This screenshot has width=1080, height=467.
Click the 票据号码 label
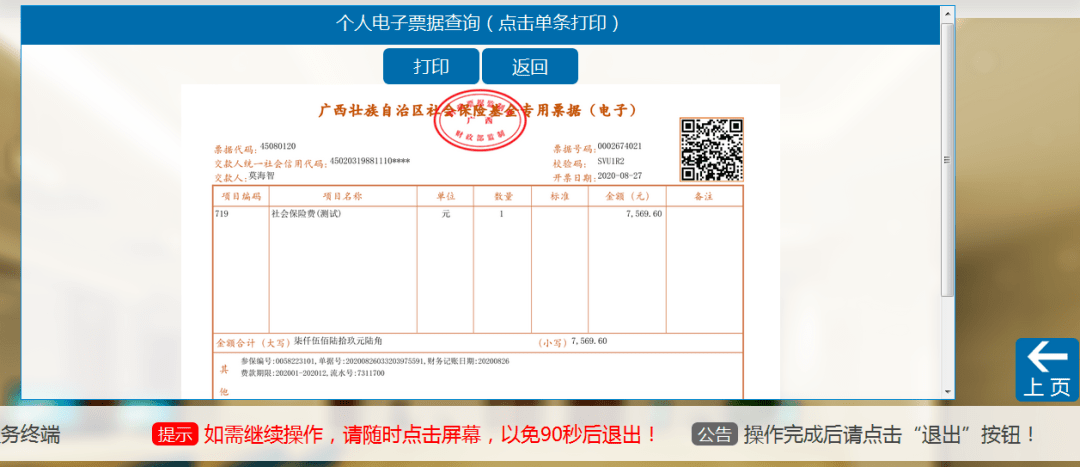(x=574, y=147)
